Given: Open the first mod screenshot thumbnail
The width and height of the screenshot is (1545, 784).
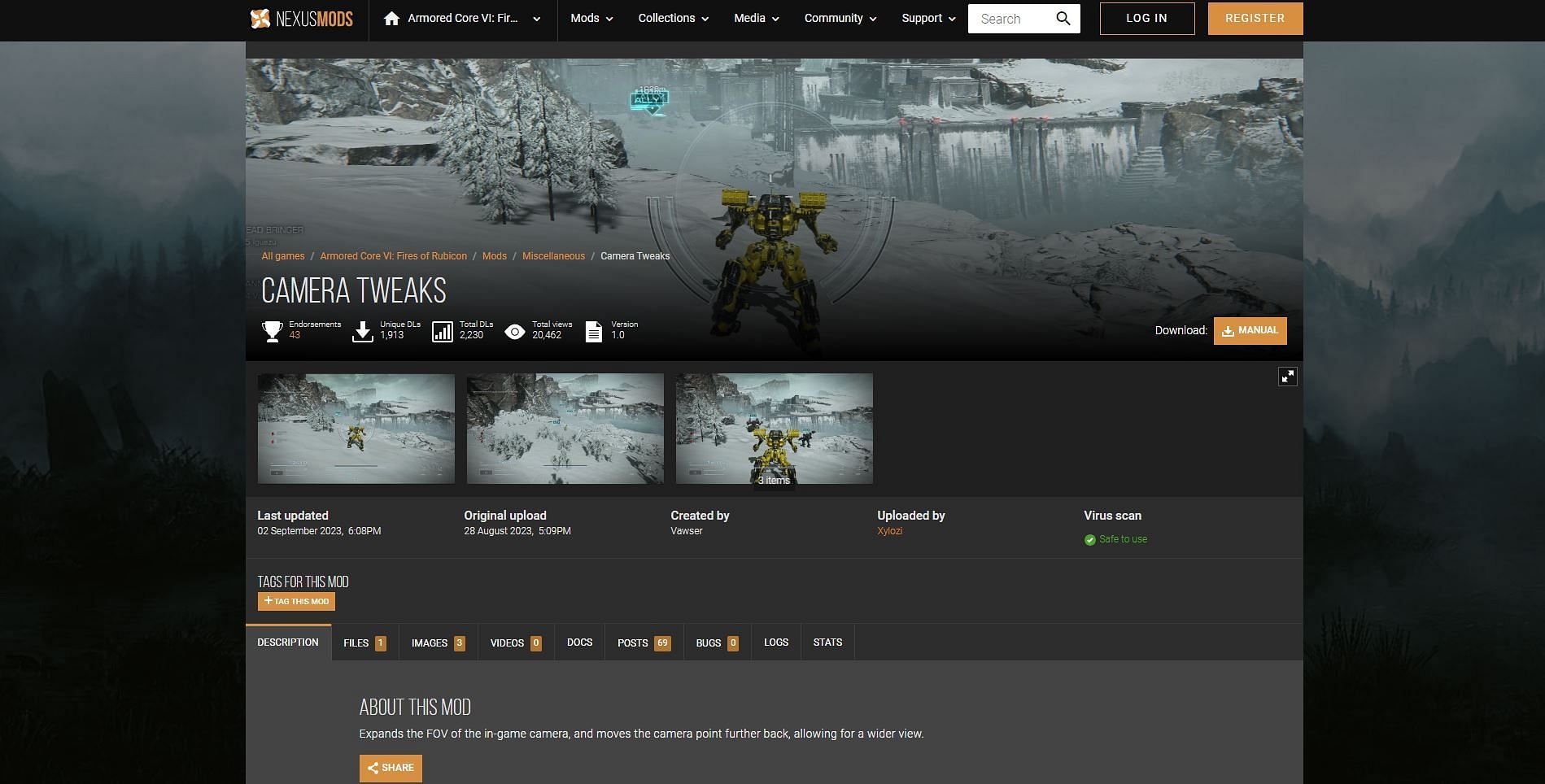Looking at the screenshot, I should (x=356, y=429).
